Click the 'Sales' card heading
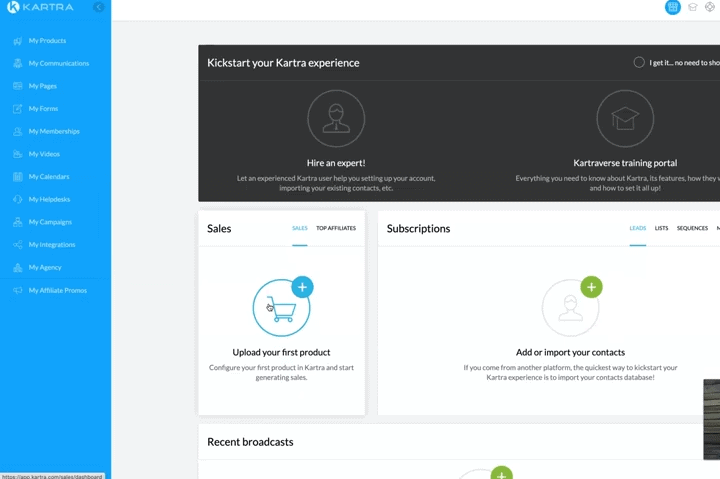720x479 pixels. point(219,229)
